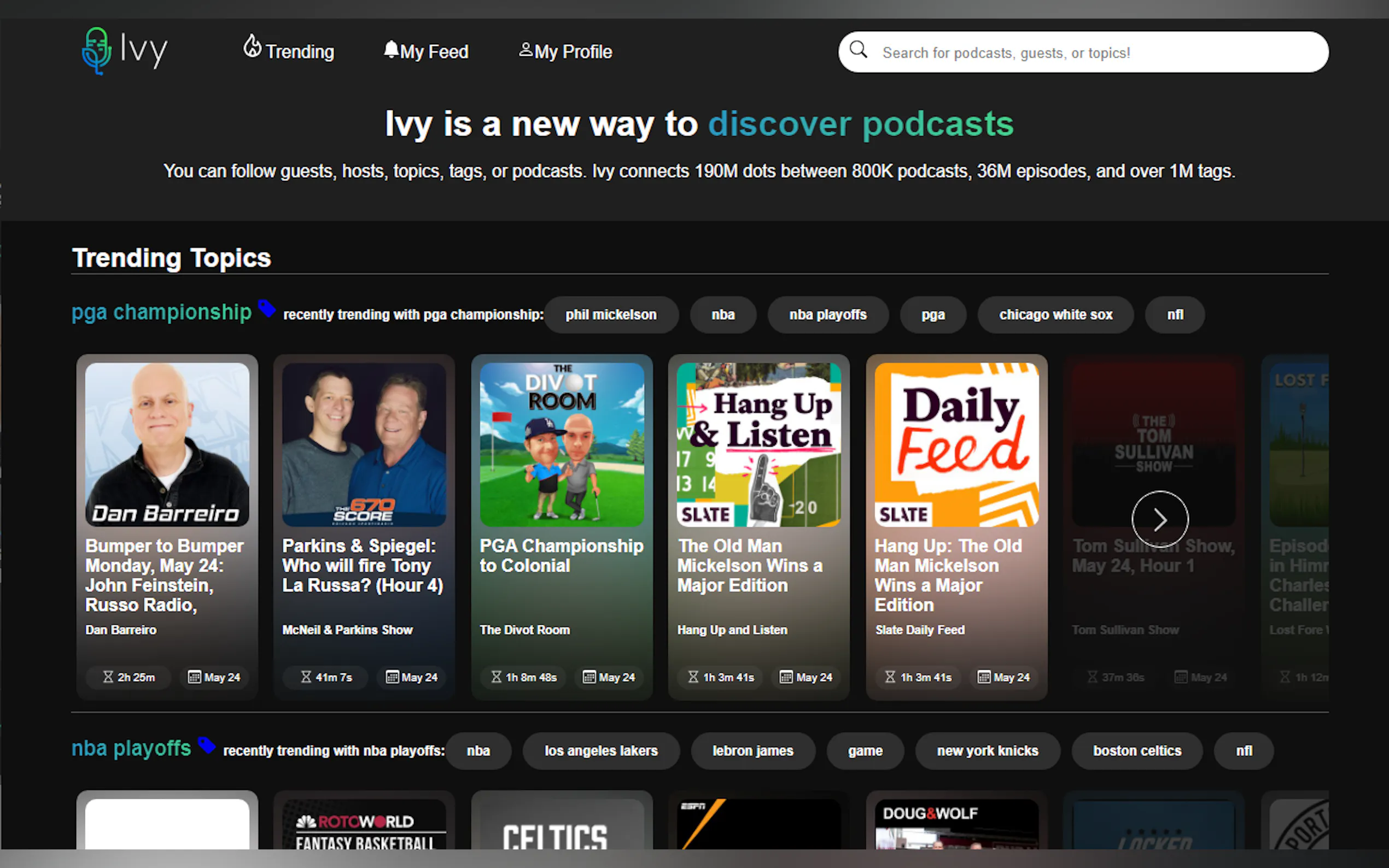The height and width of the screenshot is (868, 1389).
Task: Select the chicago white sox tag
Action: pyautogui.click(x=1055, y=315)
